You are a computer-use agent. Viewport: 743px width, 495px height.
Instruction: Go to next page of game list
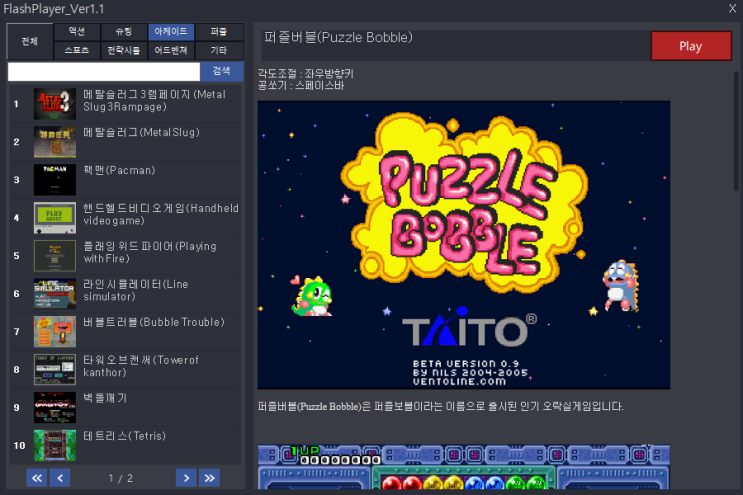(186, 478)
